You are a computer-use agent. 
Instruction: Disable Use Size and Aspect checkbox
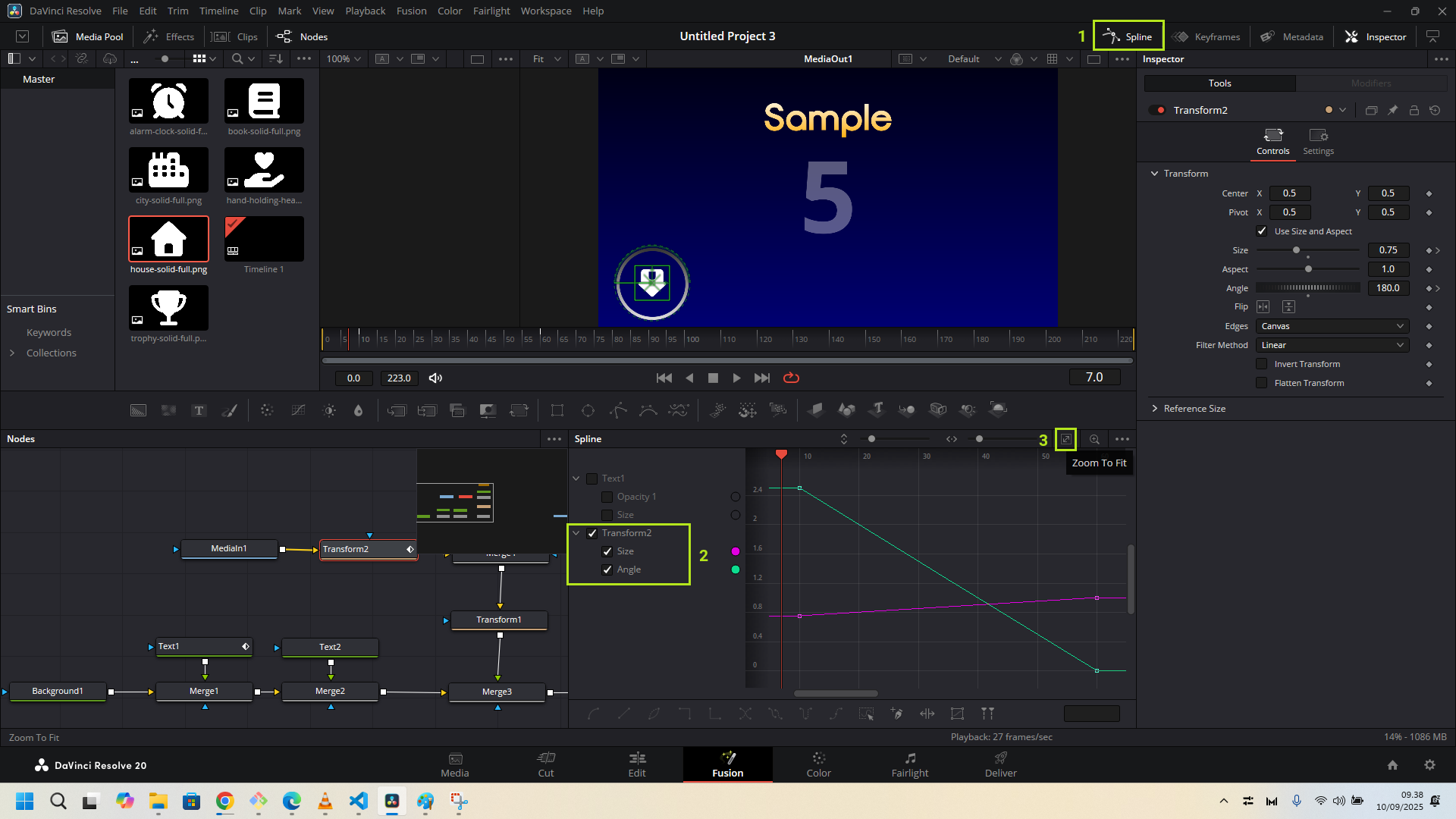1262,231
